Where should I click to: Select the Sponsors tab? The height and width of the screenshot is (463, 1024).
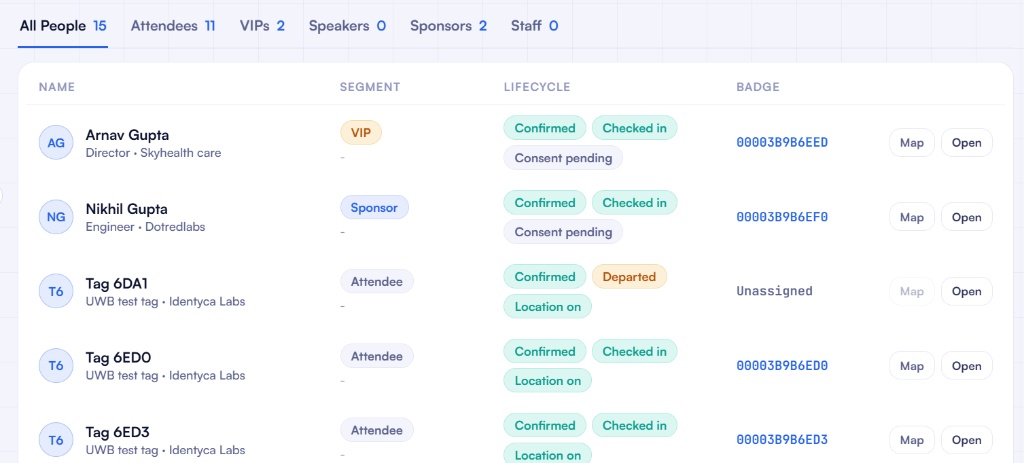pyautogui.click(x=448, y=26)
